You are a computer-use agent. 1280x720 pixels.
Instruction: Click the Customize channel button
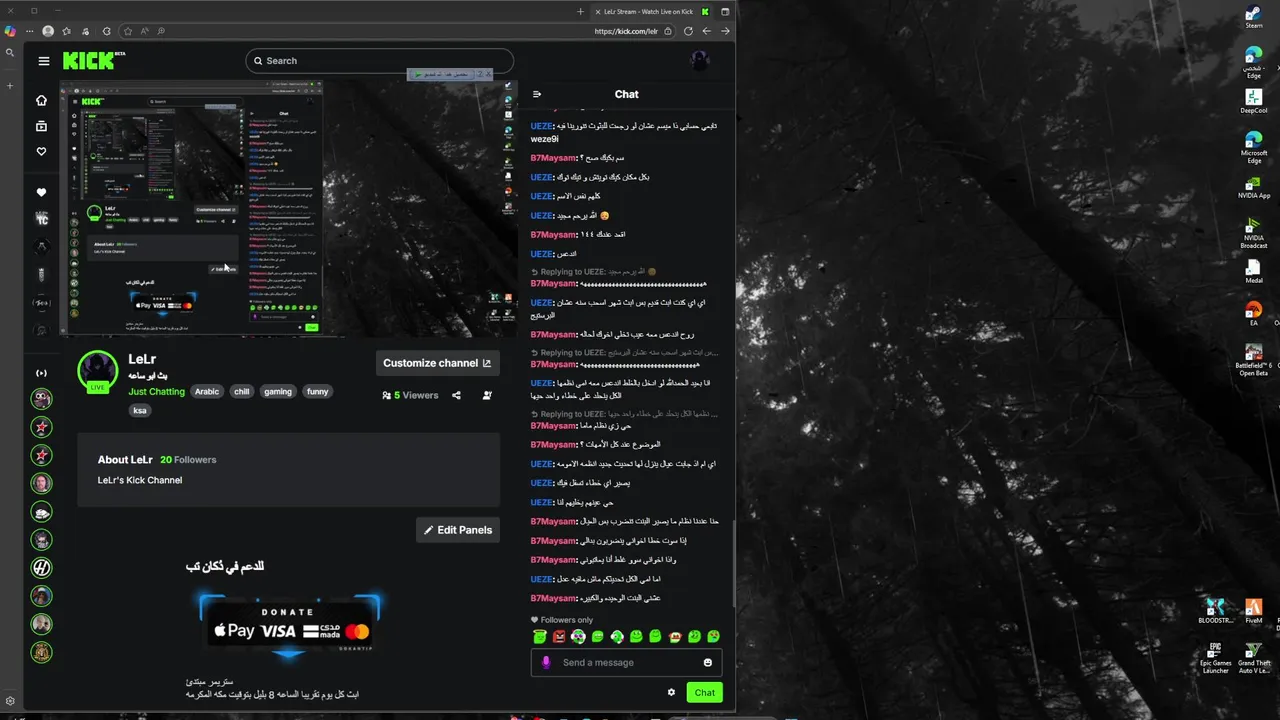(x=437, y=363)
